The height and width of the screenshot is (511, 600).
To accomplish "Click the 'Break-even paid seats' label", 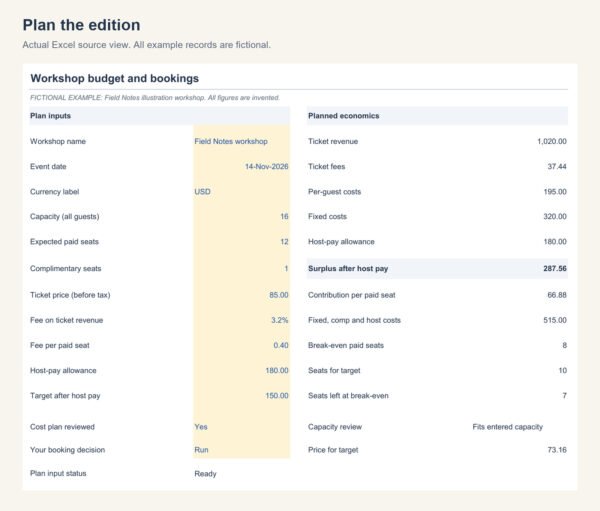I will pos(346,345).
